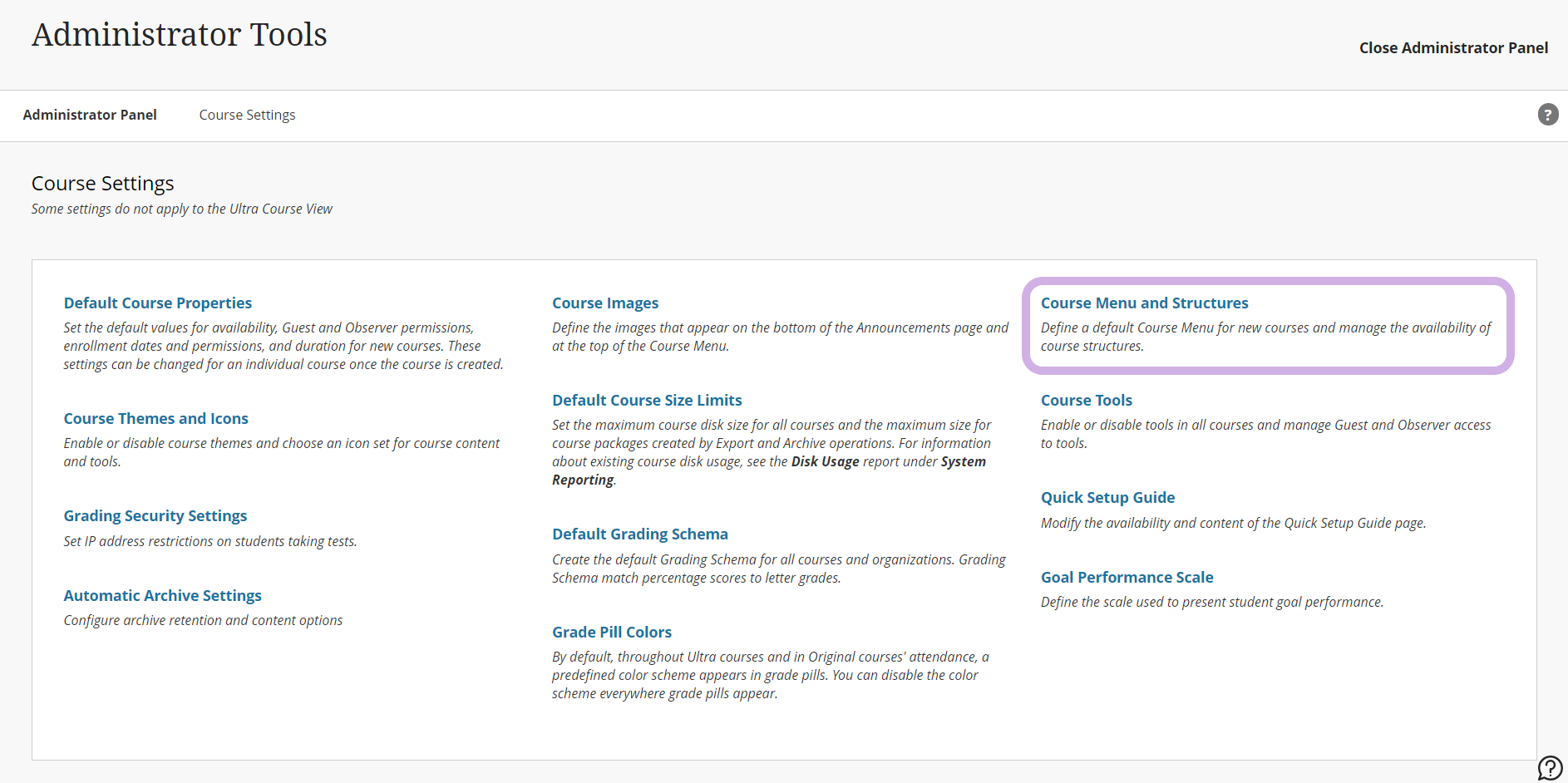Viewport: 1568px width, 783px height.
Task: Open Default Course Size Limits
Action: [646, 401]
